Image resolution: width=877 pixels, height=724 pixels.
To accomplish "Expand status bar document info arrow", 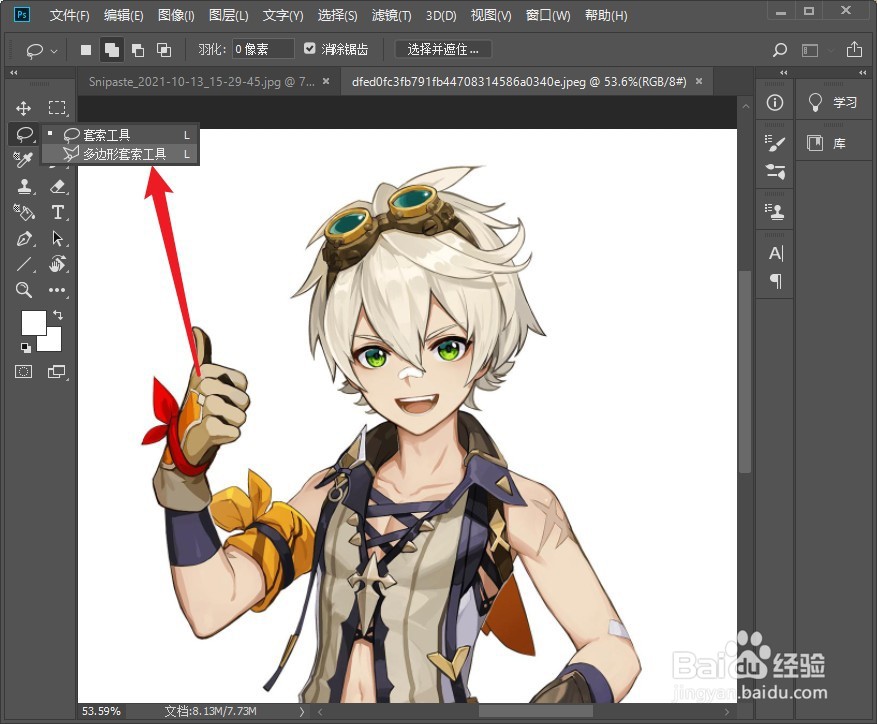I will tap(302, 712).
